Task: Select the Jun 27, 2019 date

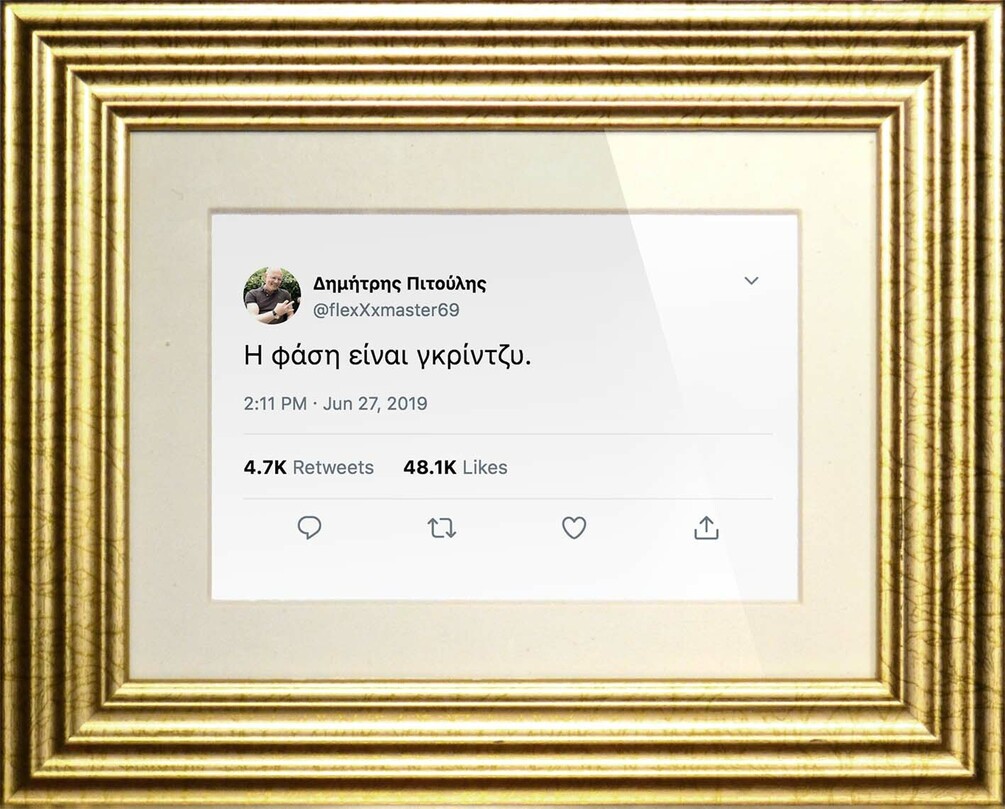Action: (375, 404)
